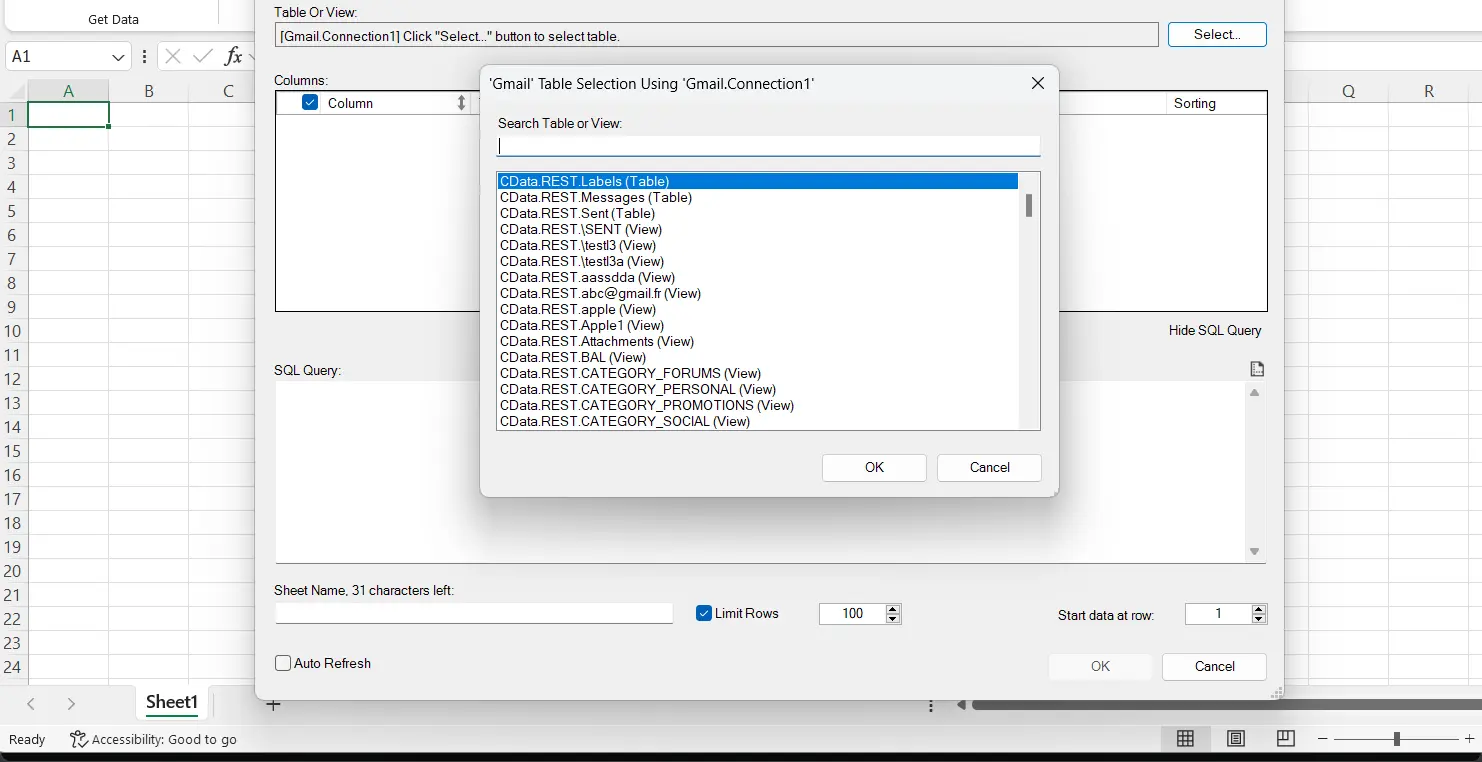1482x762 pixels.
Task: Click the Search Table or View field
Action: 768,146
